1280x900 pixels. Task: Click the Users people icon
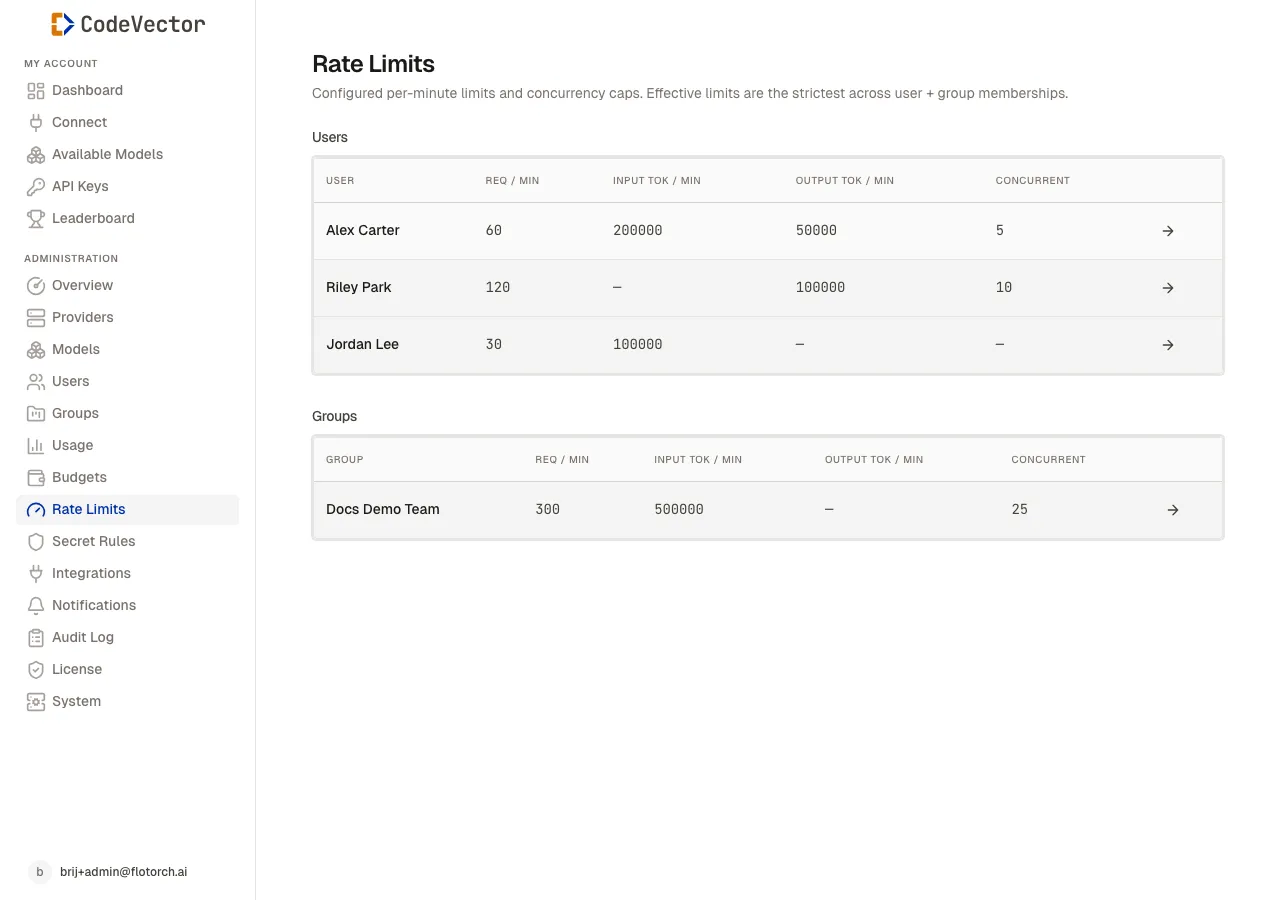pyautogui.click(x=36, y=382)
